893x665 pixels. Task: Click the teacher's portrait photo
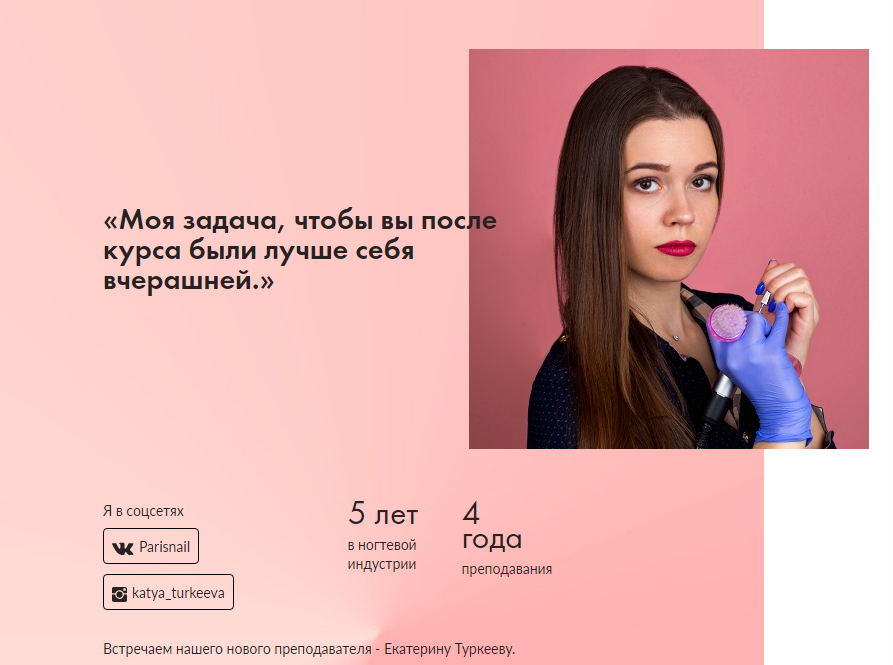669,249
